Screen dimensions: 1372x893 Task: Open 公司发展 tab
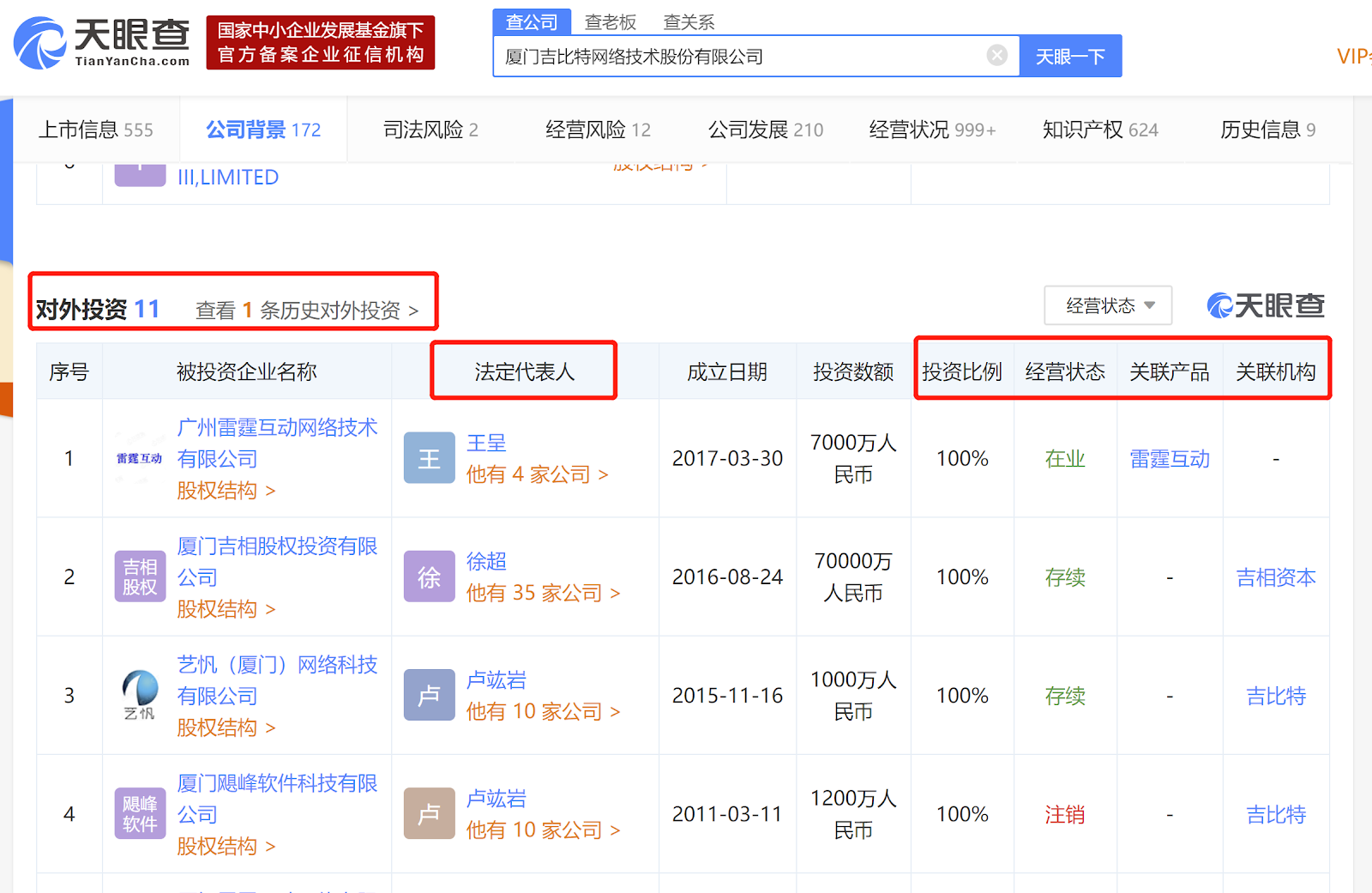coord(766,130)
